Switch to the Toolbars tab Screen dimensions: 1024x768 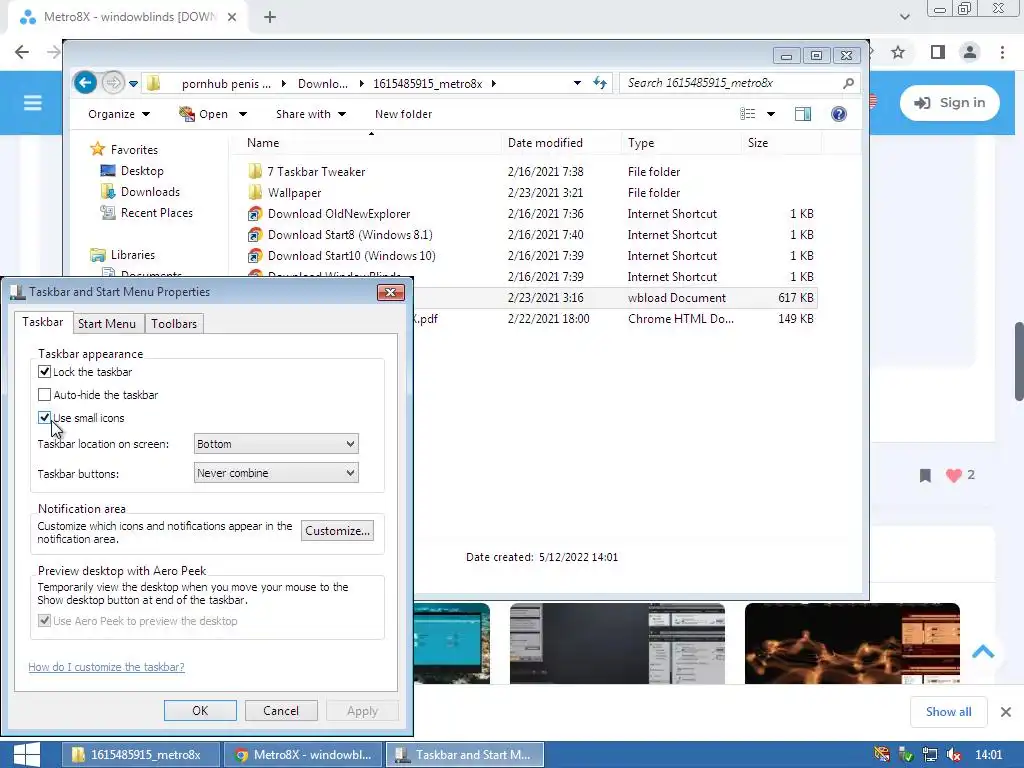click(x=174, y=324)
